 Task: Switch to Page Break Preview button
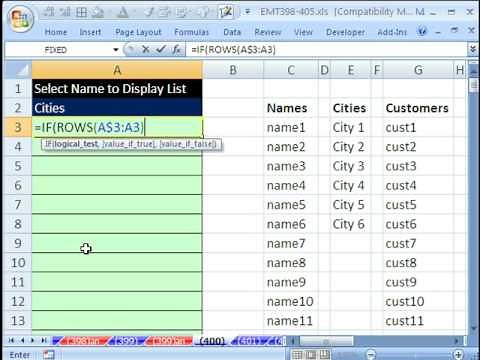[x=324, y=355]
